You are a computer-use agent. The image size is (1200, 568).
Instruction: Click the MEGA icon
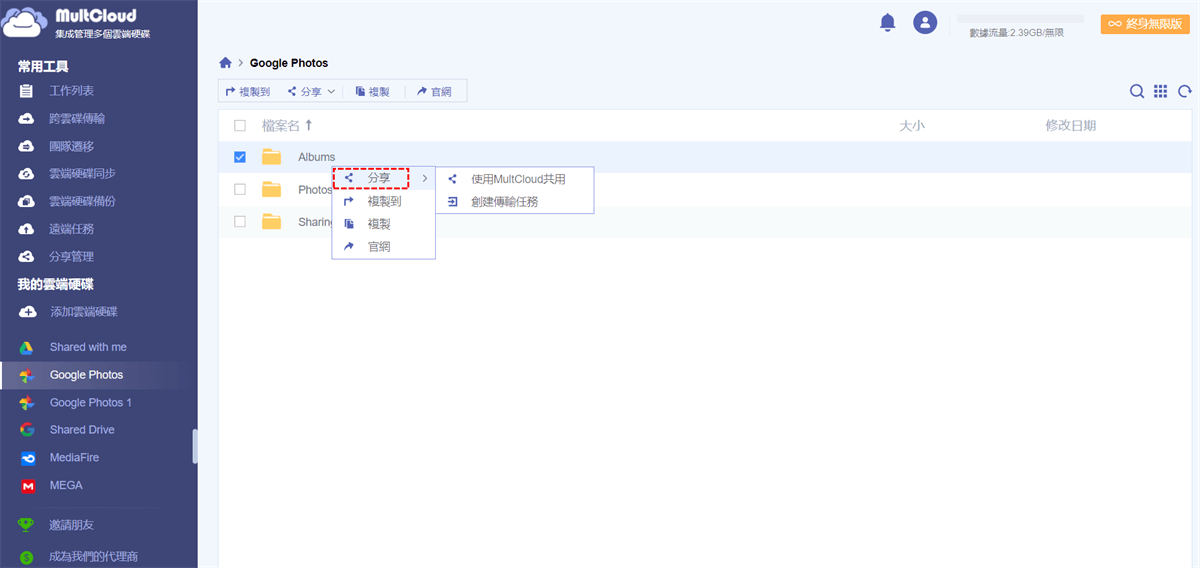(28, 486)
